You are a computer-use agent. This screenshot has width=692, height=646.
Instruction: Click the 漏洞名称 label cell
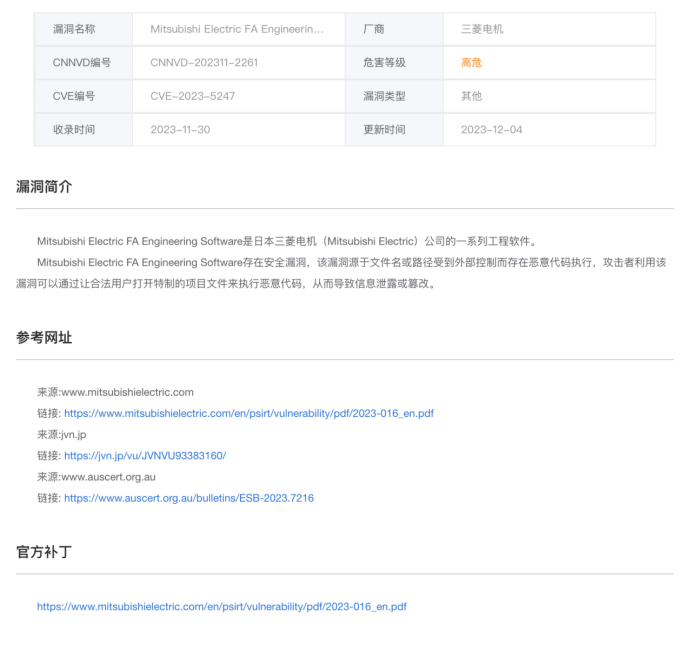pyautogui.click(x=83, y=29)
